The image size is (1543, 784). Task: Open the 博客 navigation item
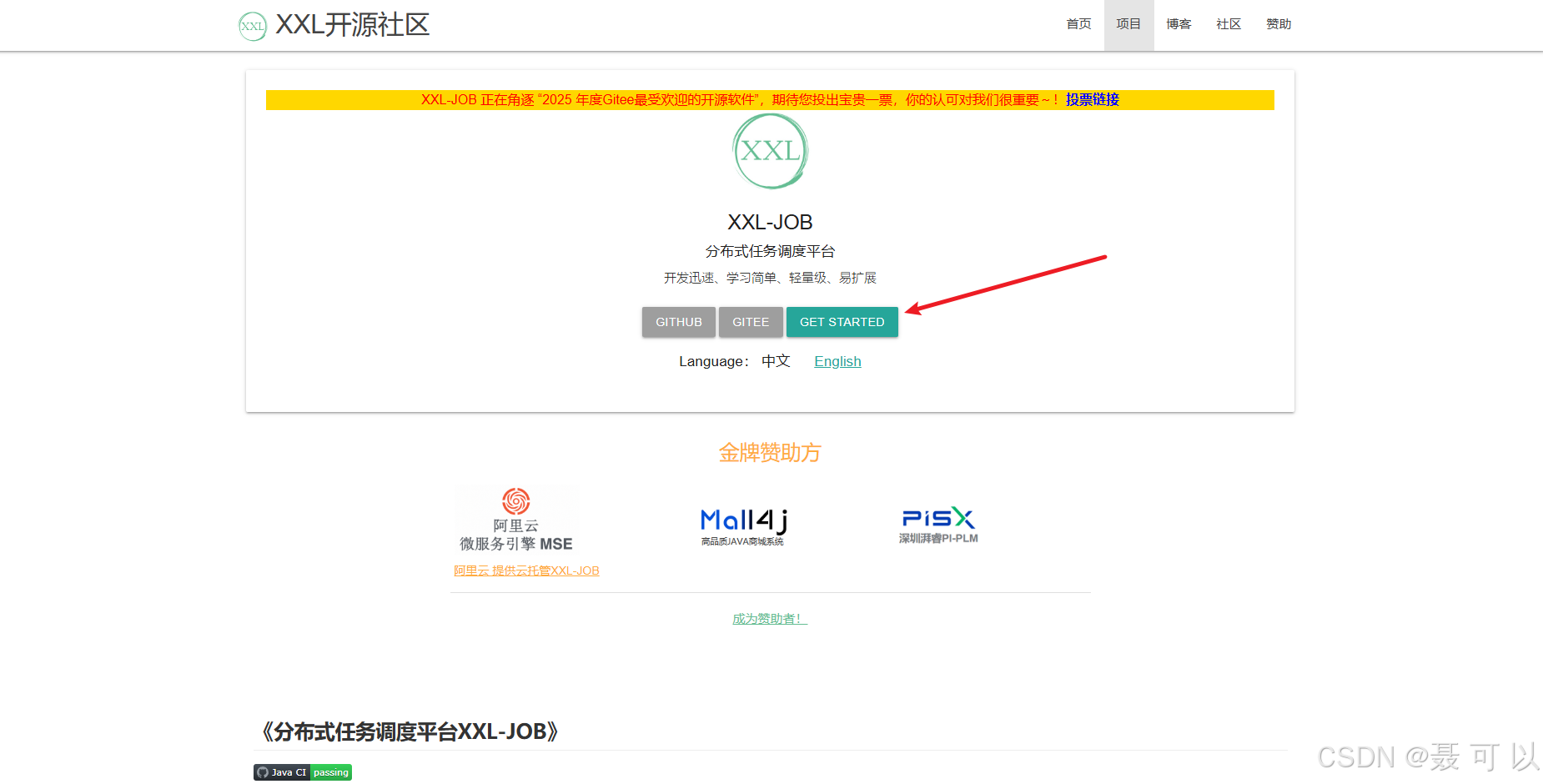coord(1179,24)
